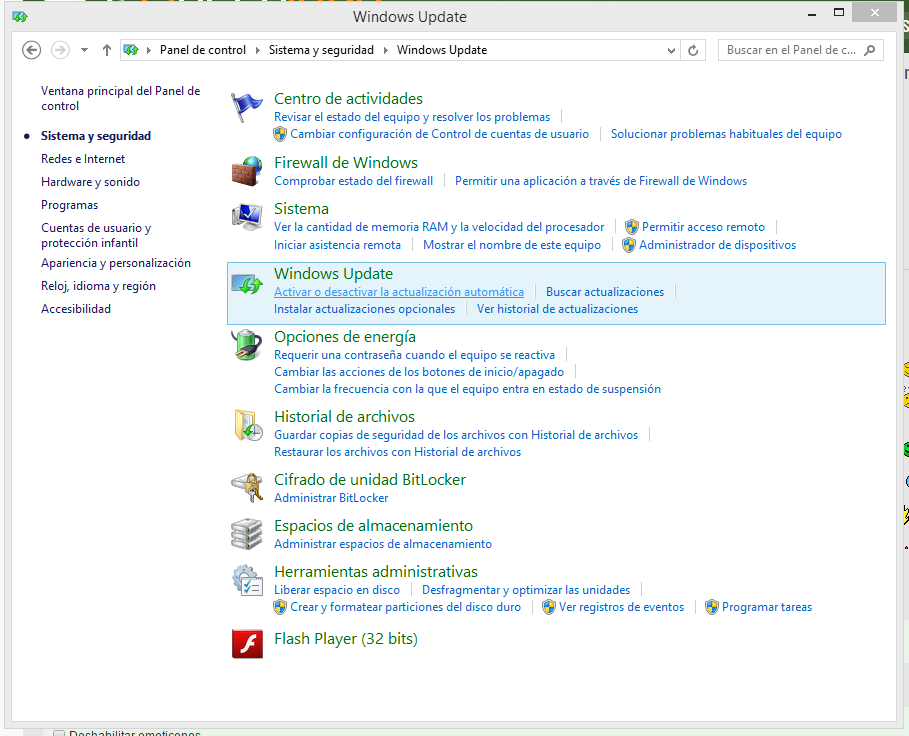
Task: Open Activar o desactivar la actualización automática
Action: coord(399,292)
